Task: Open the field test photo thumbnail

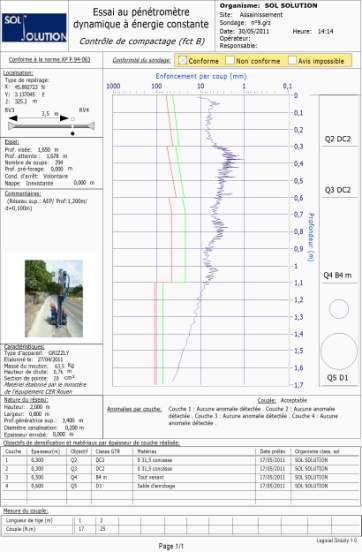Action: [54, 299]
